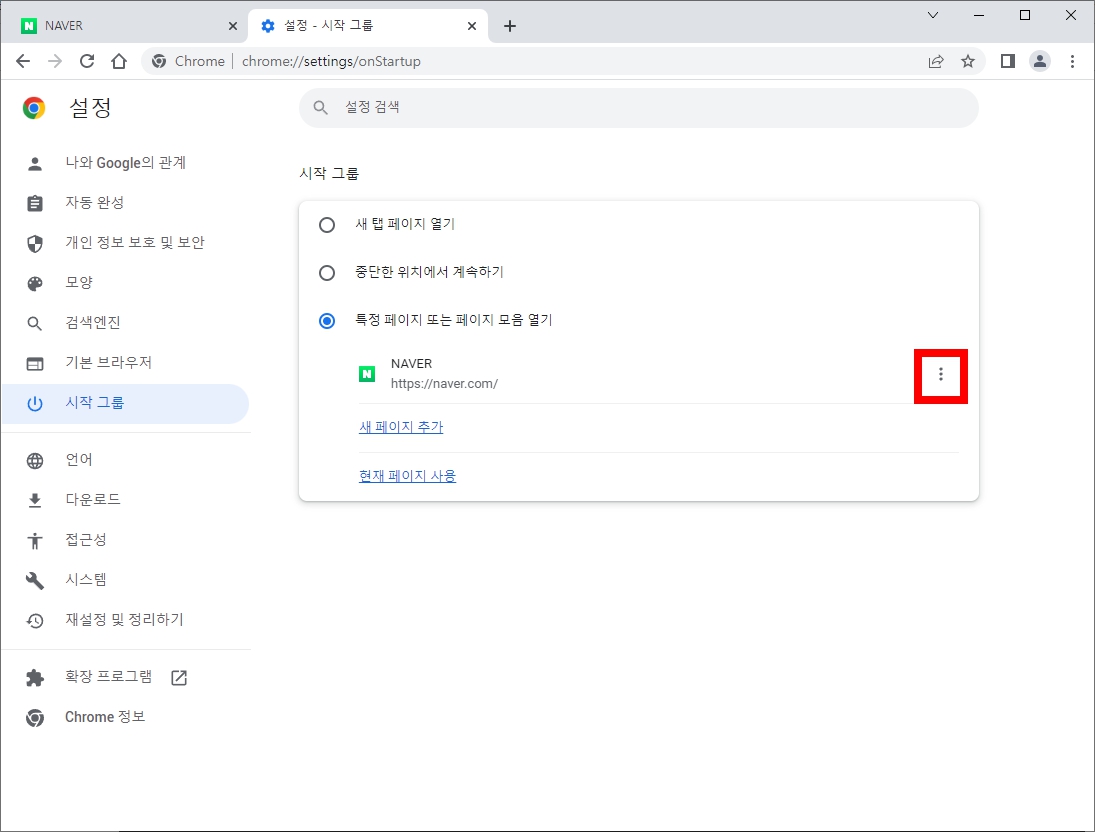
Task: Click the 새 페이지 추가 link
Action: pos(401,426)
